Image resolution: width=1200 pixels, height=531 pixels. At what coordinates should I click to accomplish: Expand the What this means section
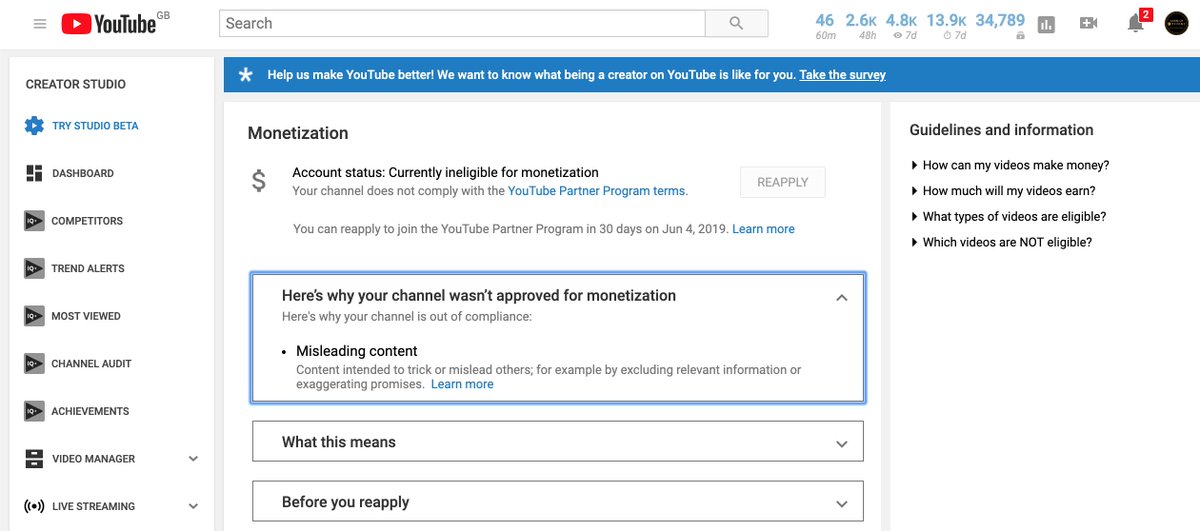pos(842,443)
